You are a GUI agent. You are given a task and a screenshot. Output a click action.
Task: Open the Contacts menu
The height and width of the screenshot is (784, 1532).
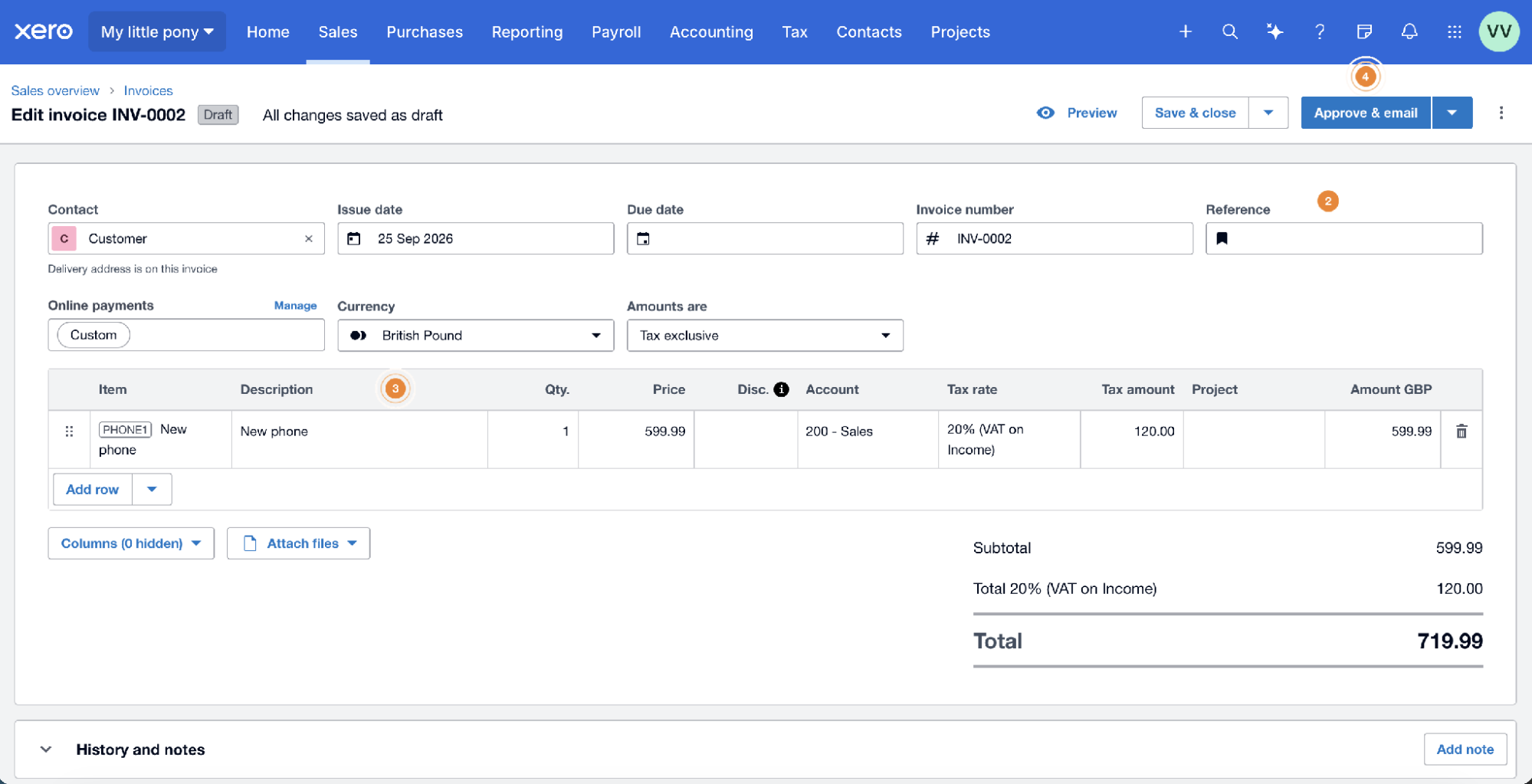(x=869, y=31)
